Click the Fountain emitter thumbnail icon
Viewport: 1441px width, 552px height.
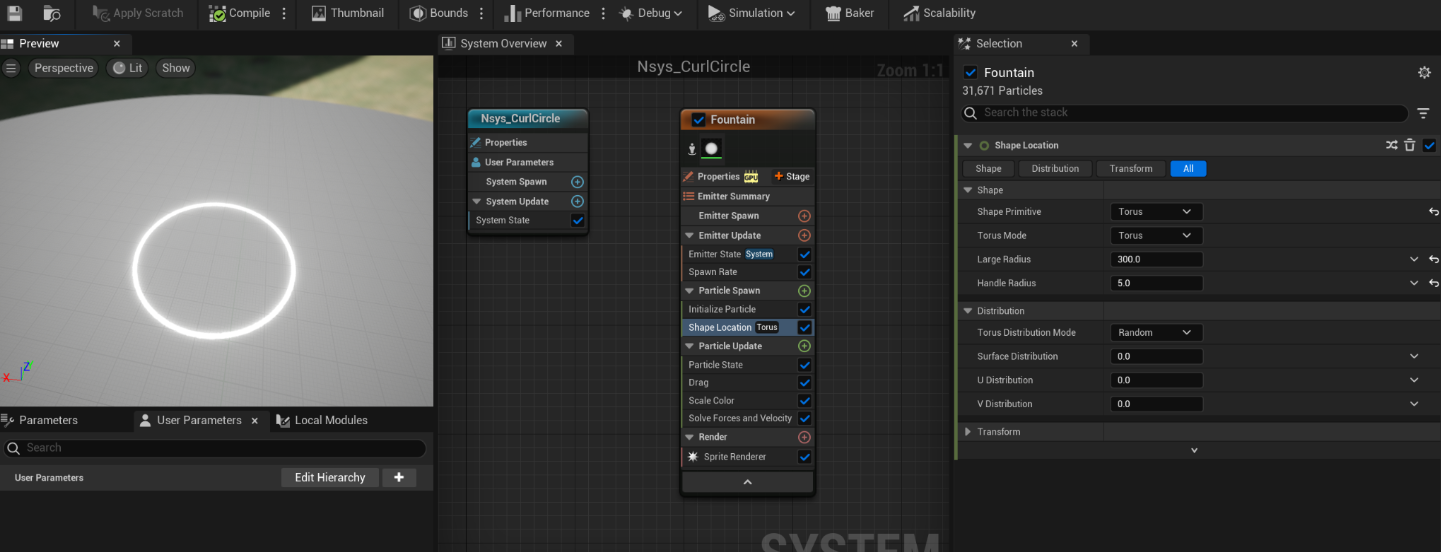point(711,149)
